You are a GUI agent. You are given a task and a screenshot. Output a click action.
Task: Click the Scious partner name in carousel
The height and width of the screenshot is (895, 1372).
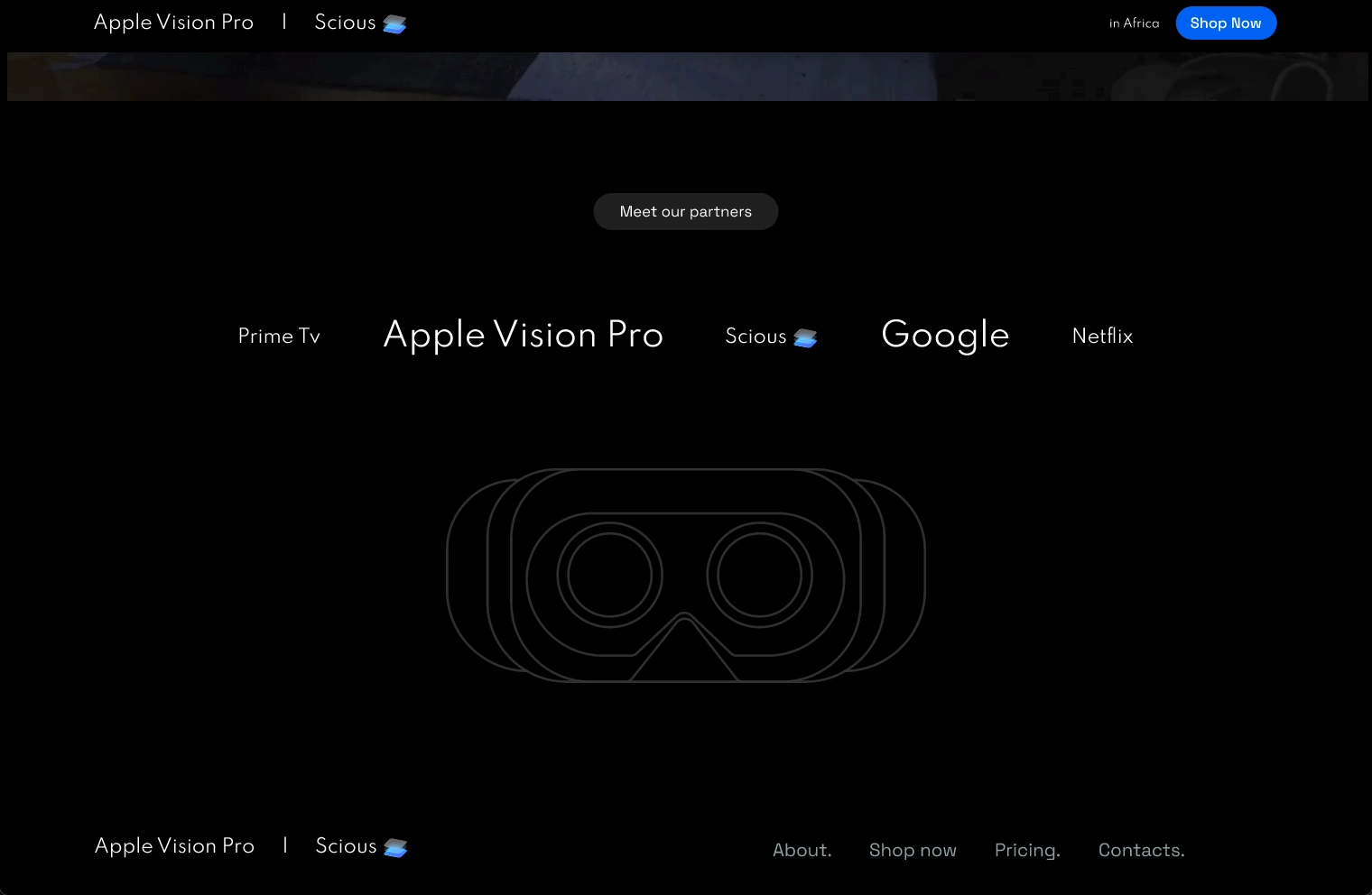[x=756, y=337]
